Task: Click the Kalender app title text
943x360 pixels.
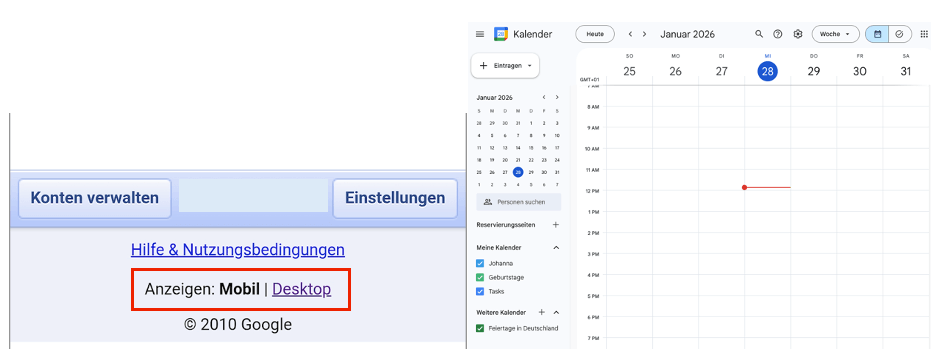Action: (532, 34)
